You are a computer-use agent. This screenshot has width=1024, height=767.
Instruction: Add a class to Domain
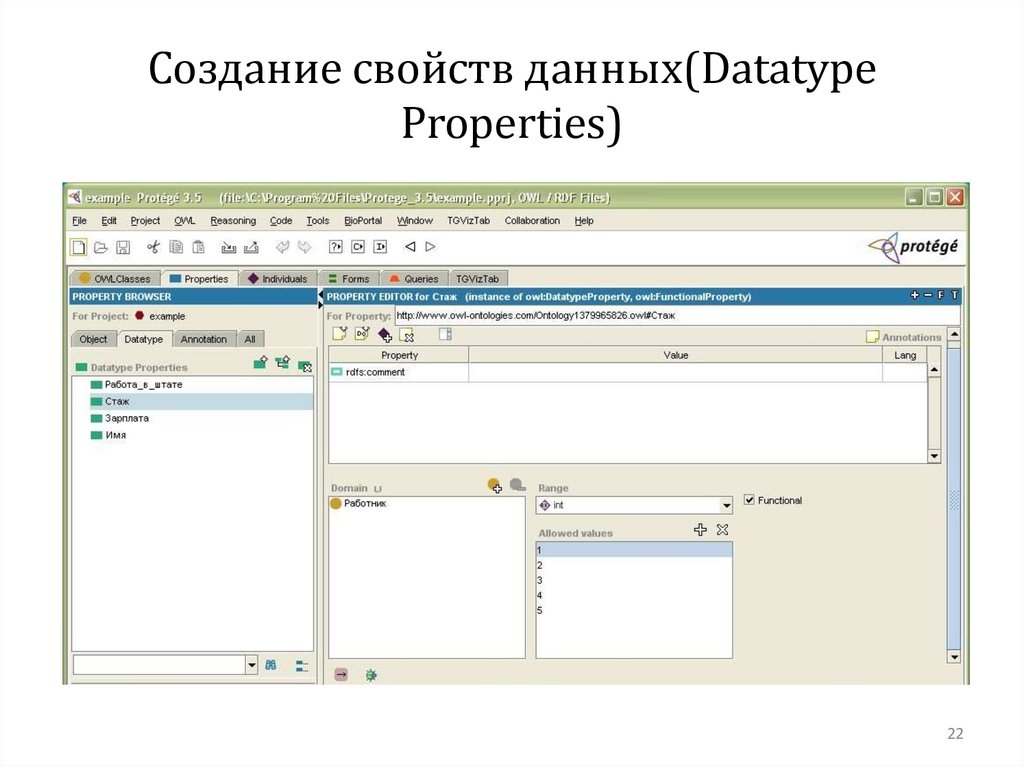click(494, 485)
